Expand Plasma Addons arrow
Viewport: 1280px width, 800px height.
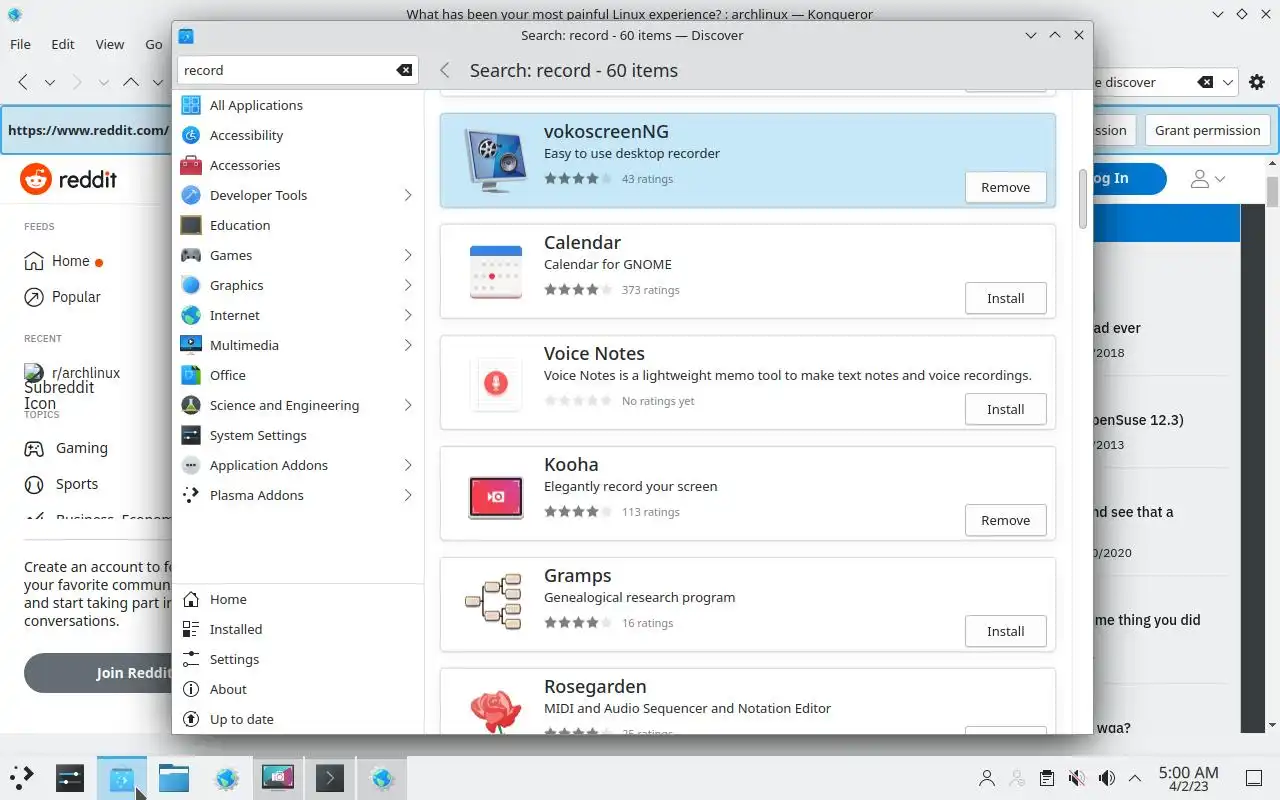[408, 495]
